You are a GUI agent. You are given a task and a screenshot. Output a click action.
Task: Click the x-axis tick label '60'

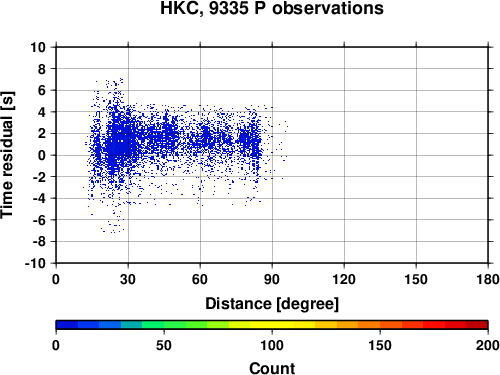tap(200, 279)
